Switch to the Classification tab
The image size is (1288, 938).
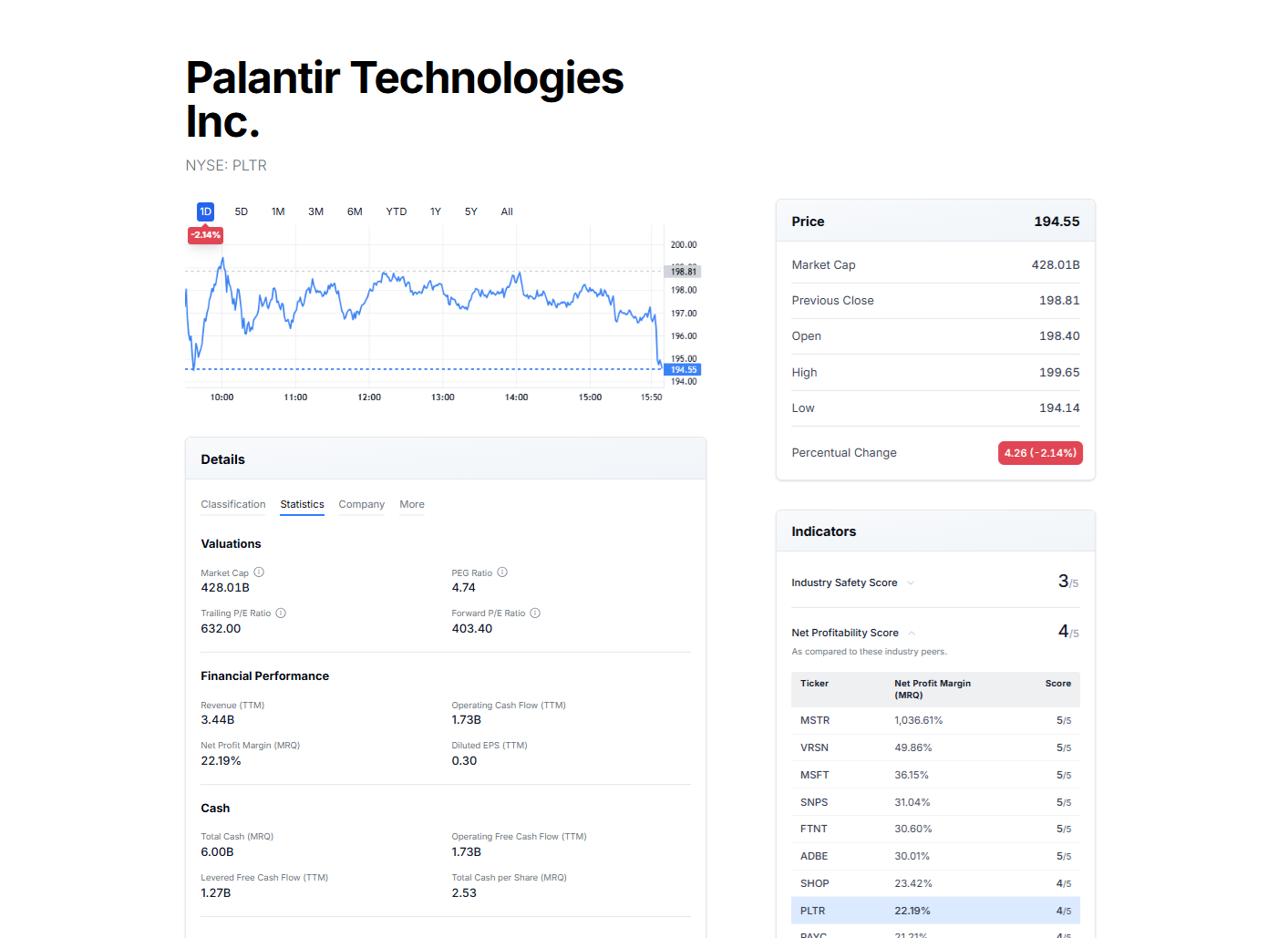click(233, 505)
